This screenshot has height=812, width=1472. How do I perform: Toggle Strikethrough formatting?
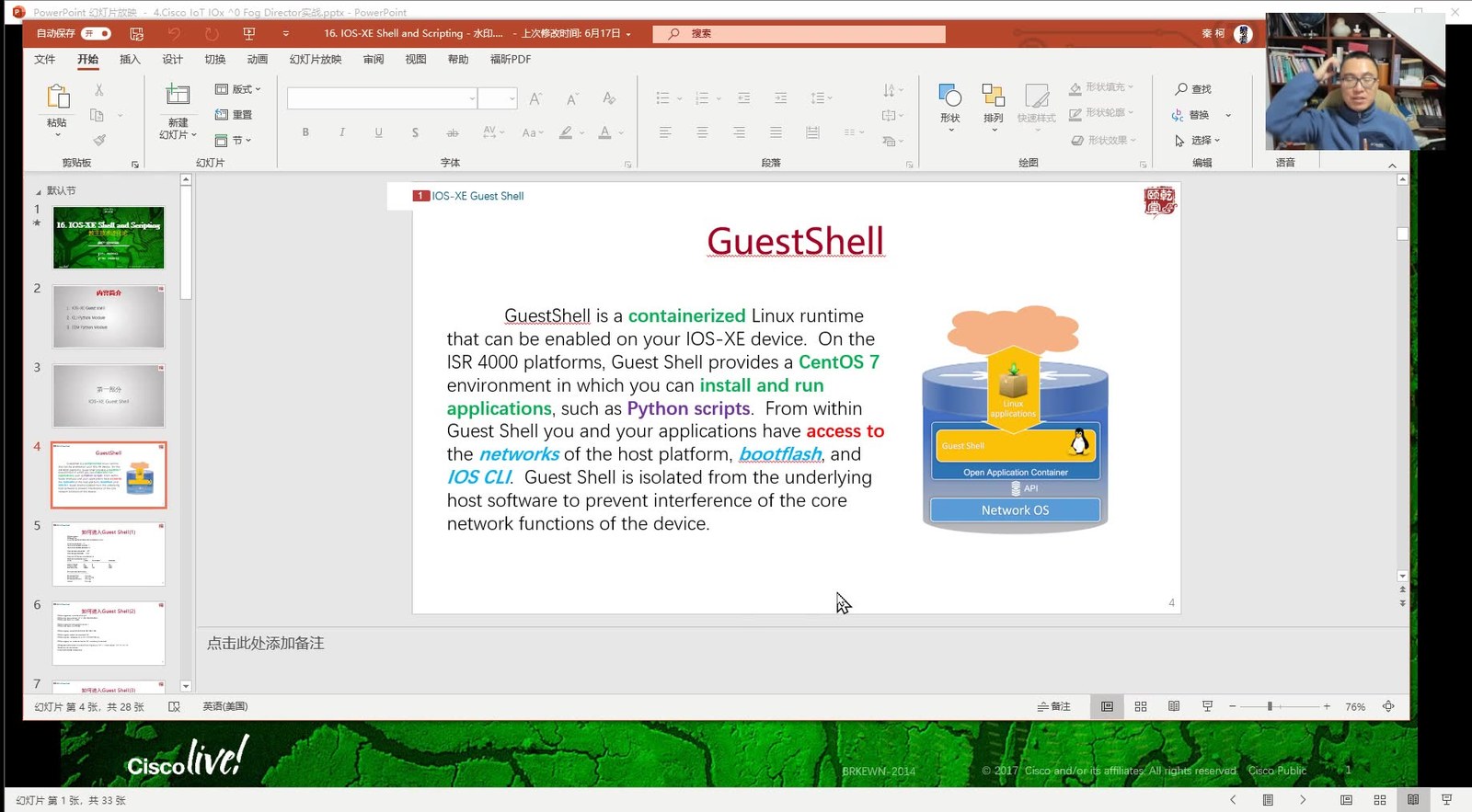[x=453, y=132]
